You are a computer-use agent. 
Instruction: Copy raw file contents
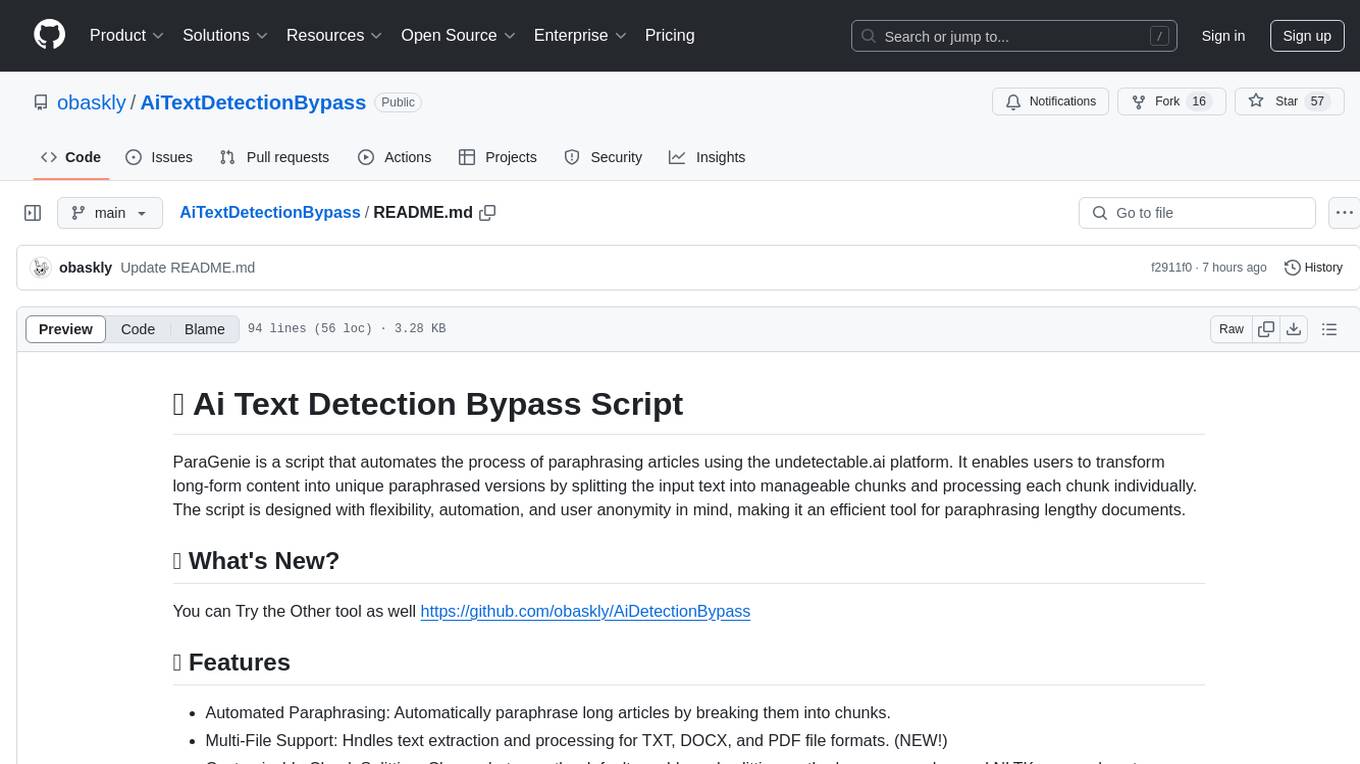[1266, 329]
